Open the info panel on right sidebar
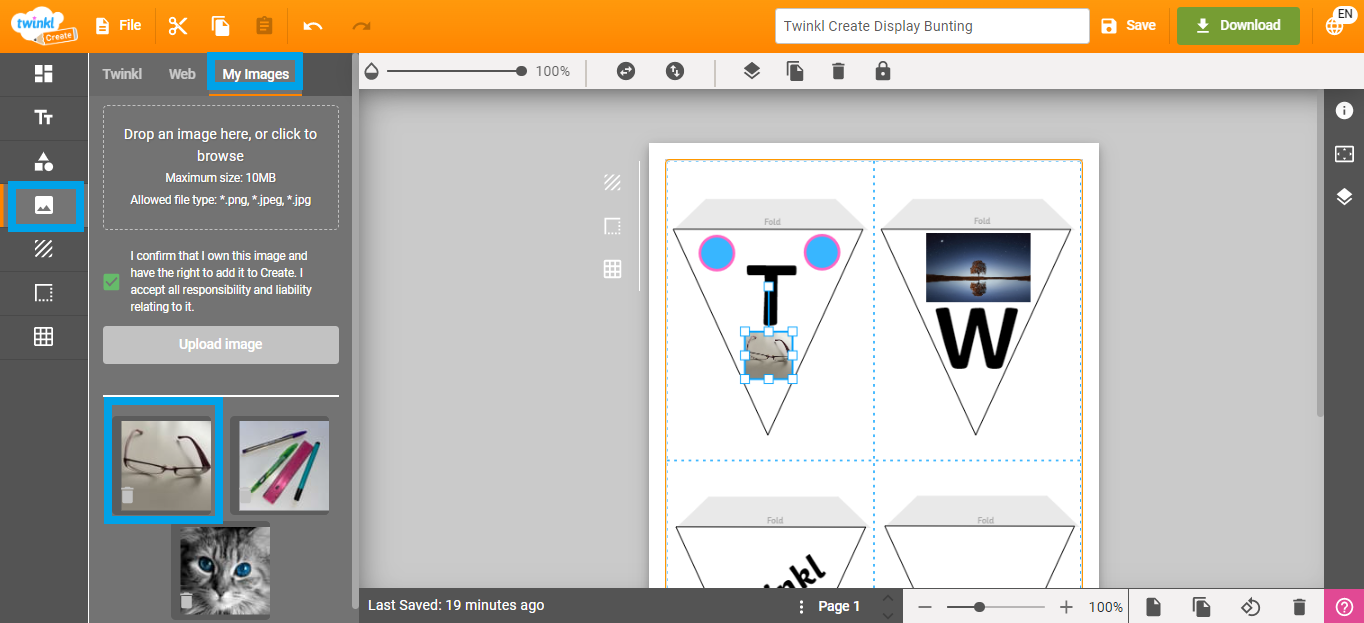The width and height of the screenshot is (1364, 623). click(1344, 111)
